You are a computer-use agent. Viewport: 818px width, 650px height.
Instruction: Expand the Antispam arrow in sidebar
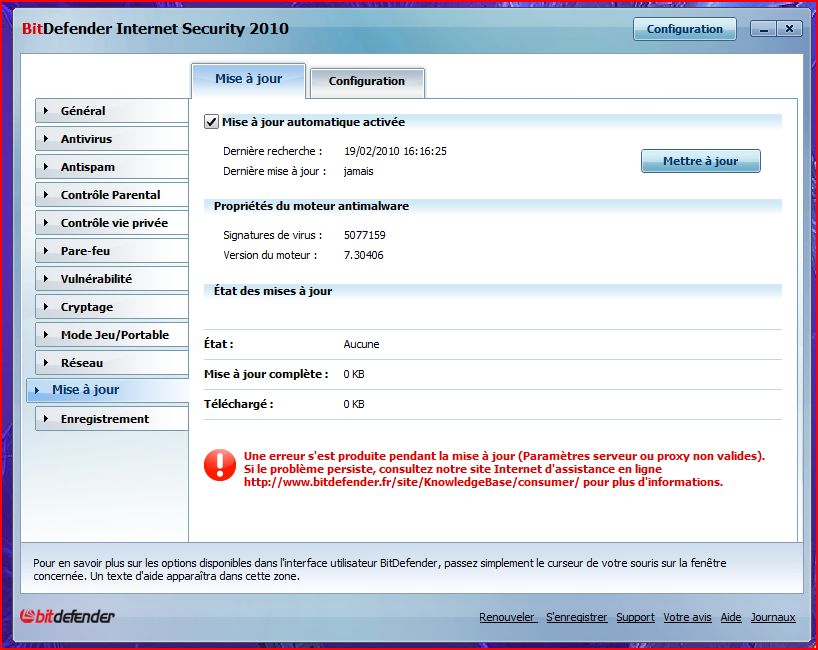pyautogui.click(x=46, y=167)
